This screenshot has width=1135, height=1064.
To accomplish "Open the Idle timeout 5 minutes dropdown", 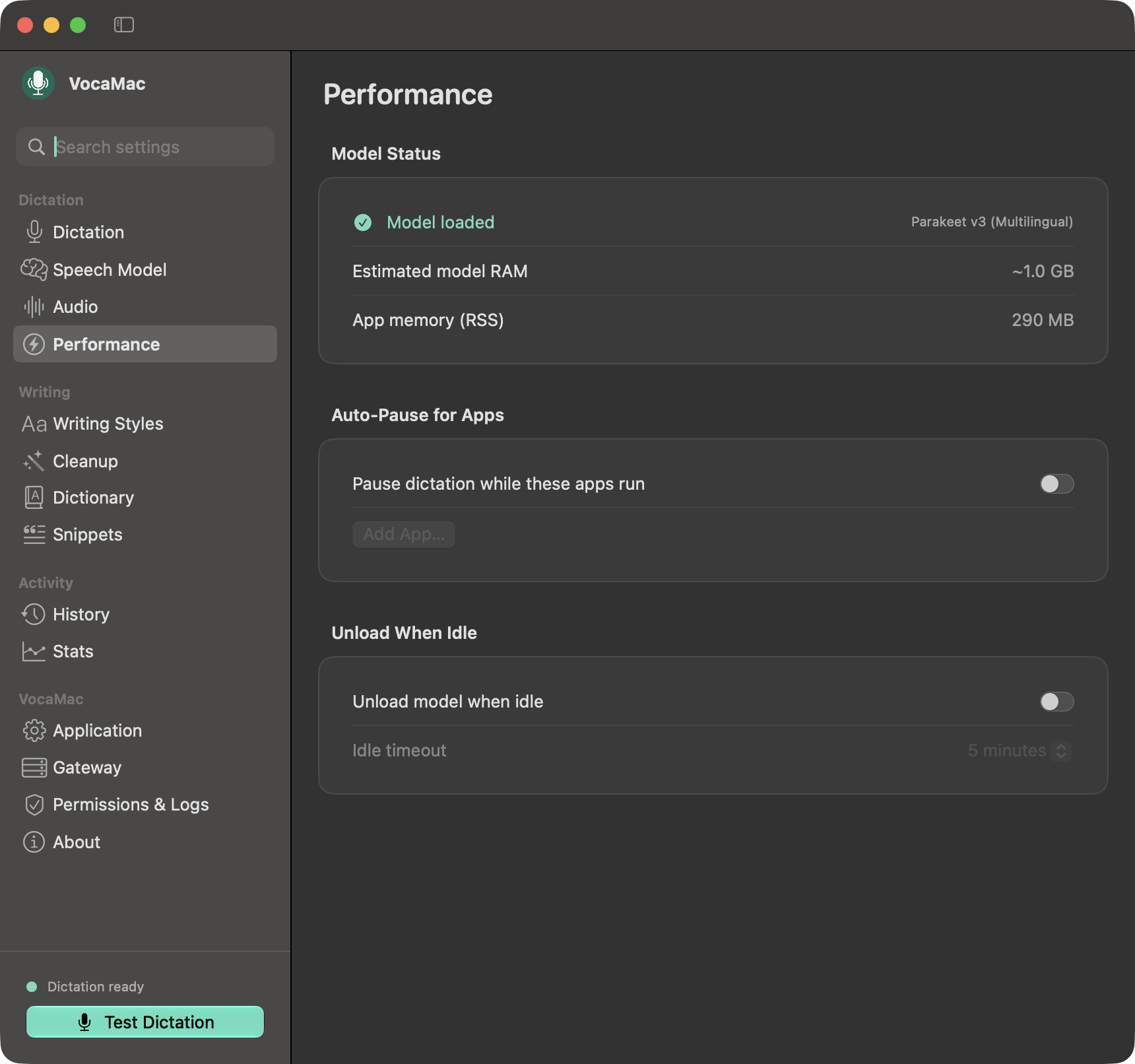I will tap(1019, 750).
